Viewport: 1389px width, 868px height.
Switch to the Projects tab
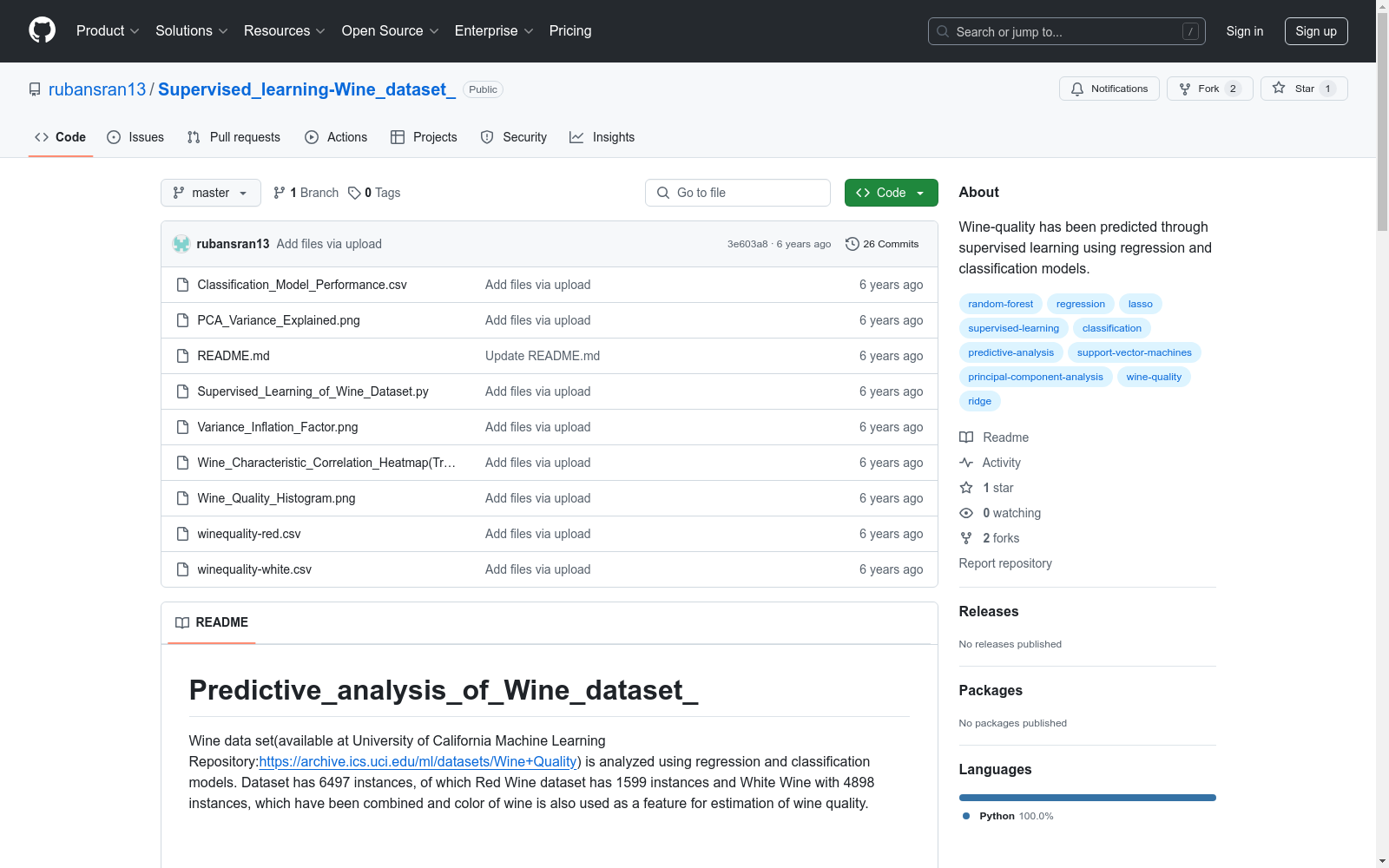click(424, 137)
